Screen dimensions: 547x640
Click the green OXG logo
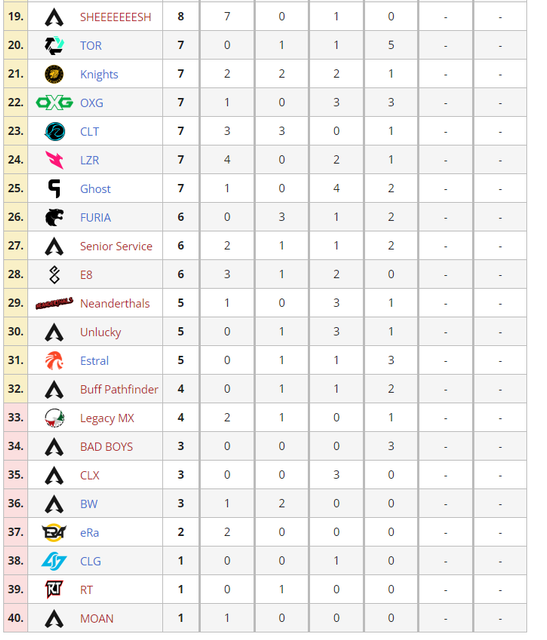click(x=54, y=103)
